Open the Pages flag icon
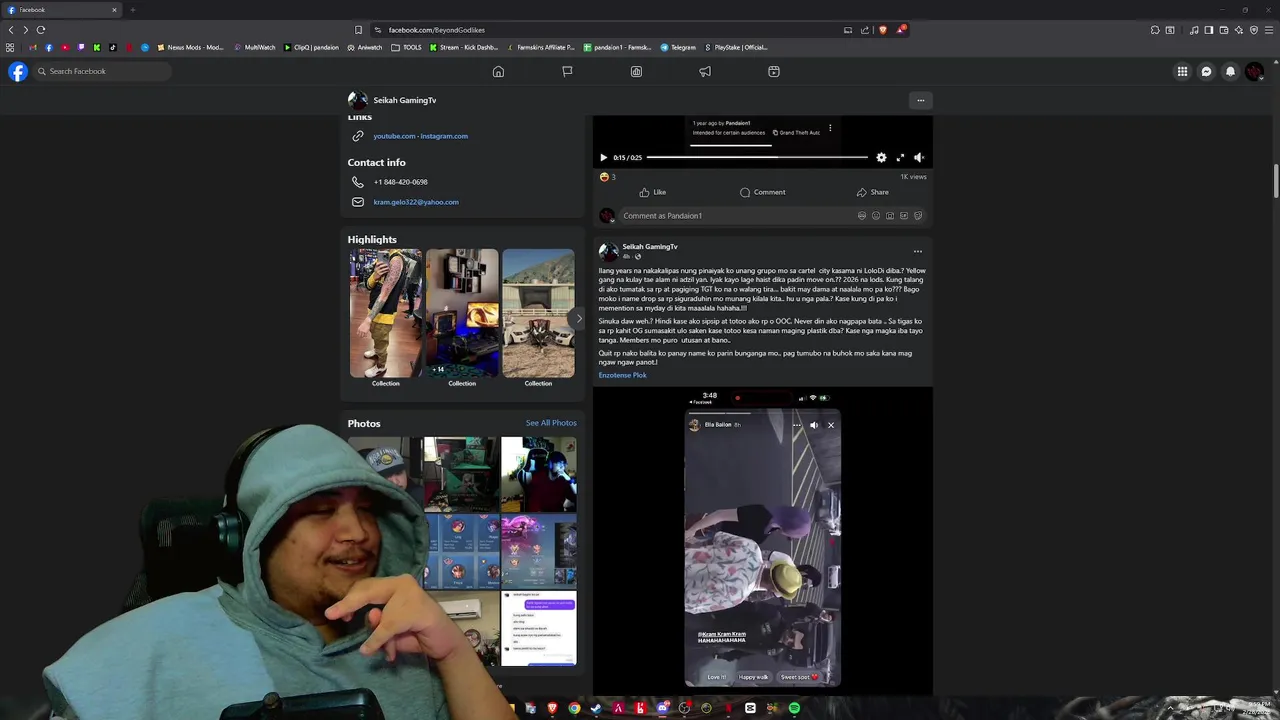Image resolution: width=1280 pixels, height=720 pixels. pos(567,72)
